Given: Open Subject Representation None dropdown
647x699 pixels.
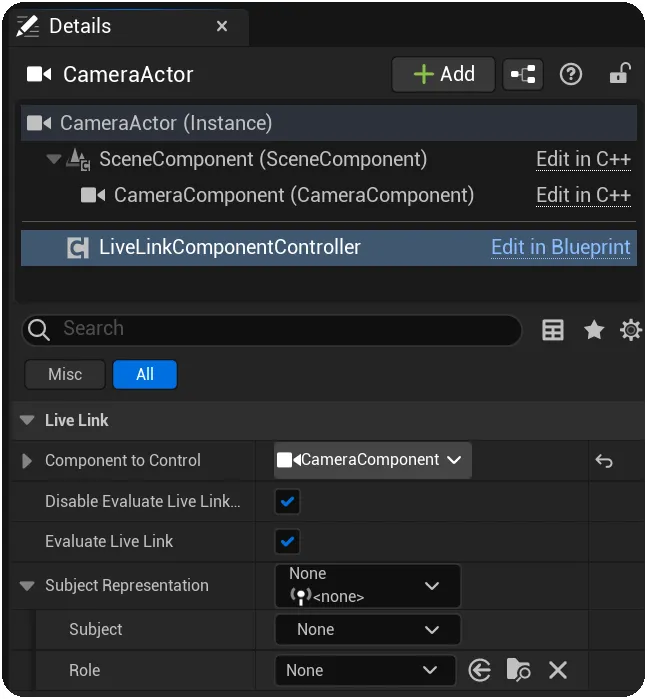Looking at the screenshot, I should [367, 586].
